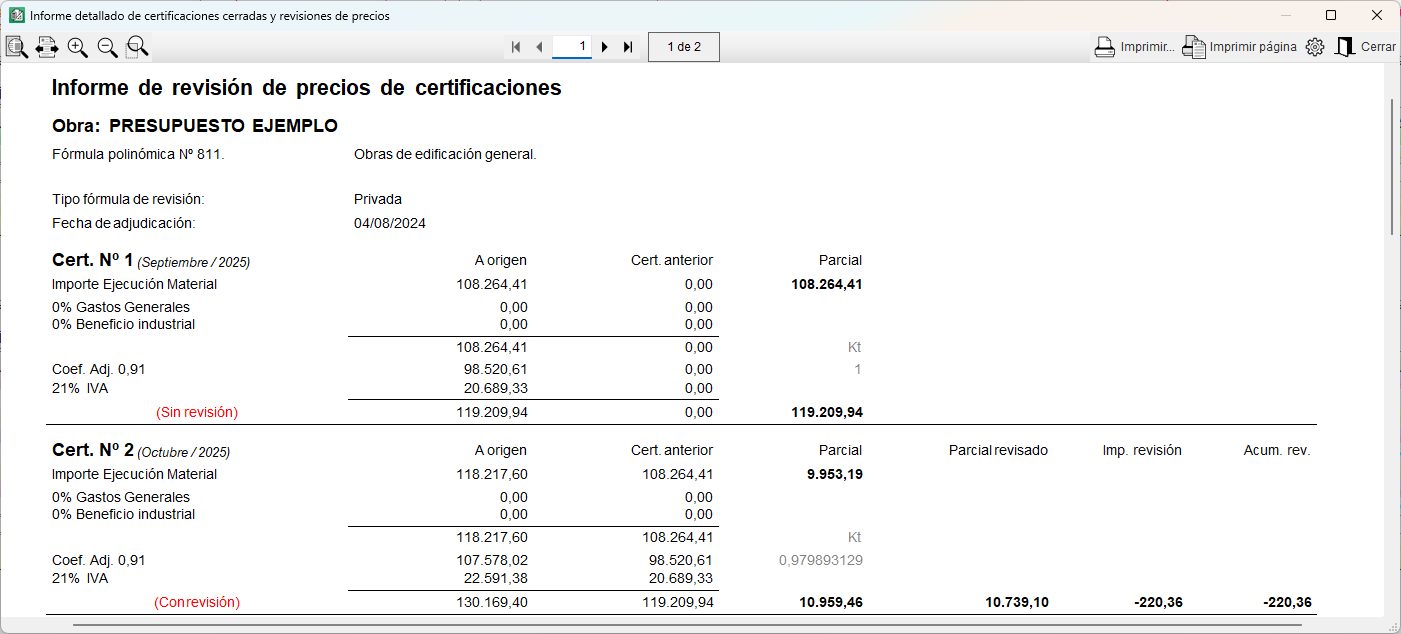Click the Kt value 0,979893129
Viewport: 1401px width, 634px height.
click(820, 560)
